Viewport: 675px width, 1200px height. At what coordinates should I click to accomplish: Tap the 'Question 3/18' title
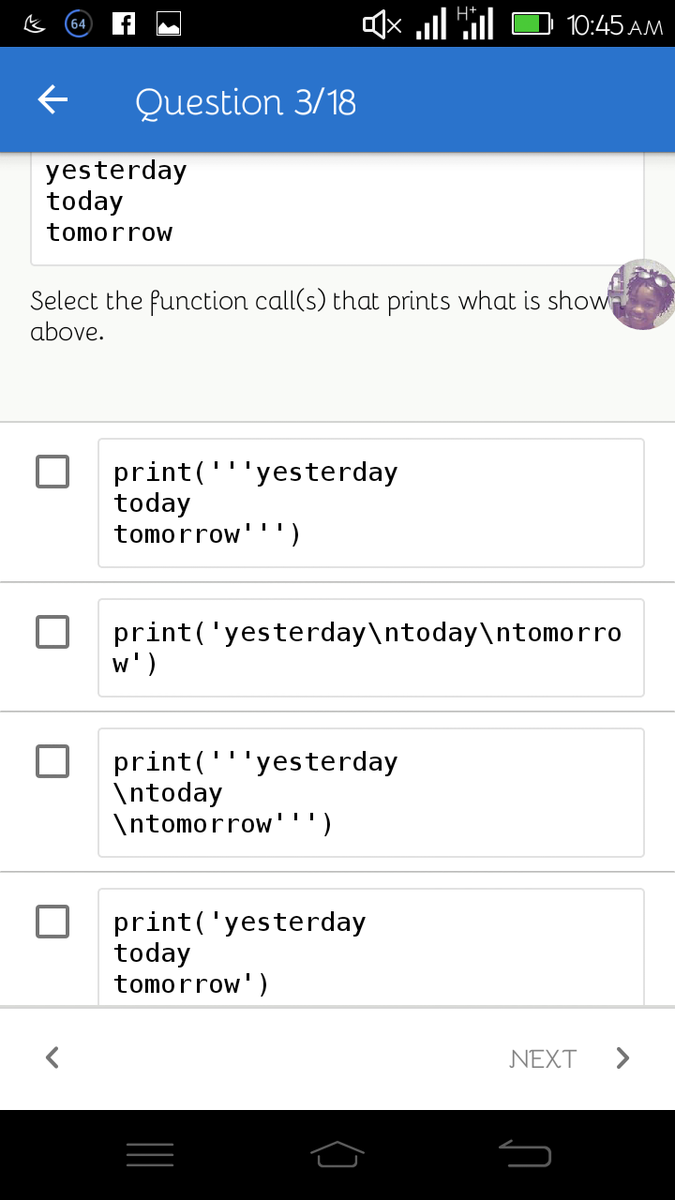pos(245,102)
